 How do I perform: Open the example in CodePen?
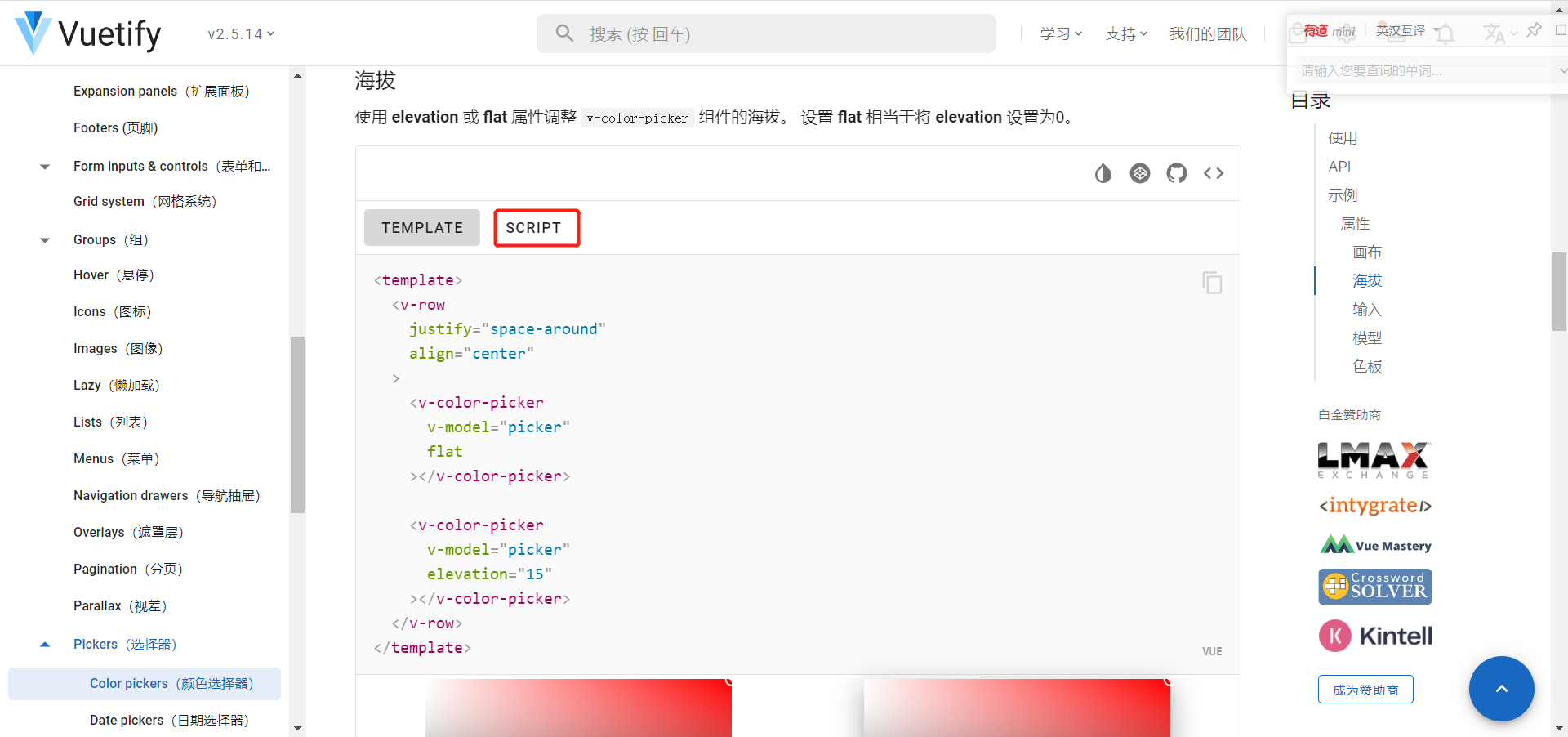point(1140,173)
